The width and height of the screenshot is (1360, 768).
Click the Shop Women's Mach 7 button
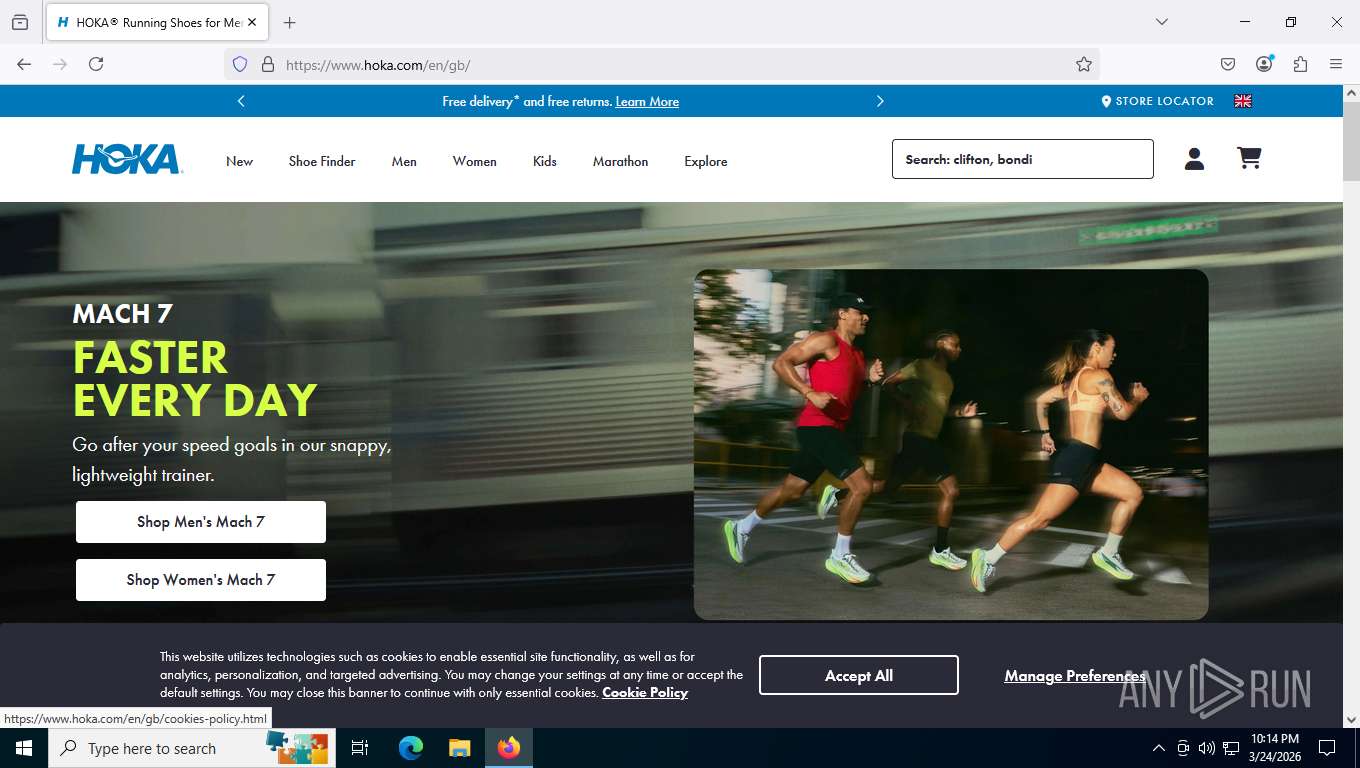[x=201, y=580]
